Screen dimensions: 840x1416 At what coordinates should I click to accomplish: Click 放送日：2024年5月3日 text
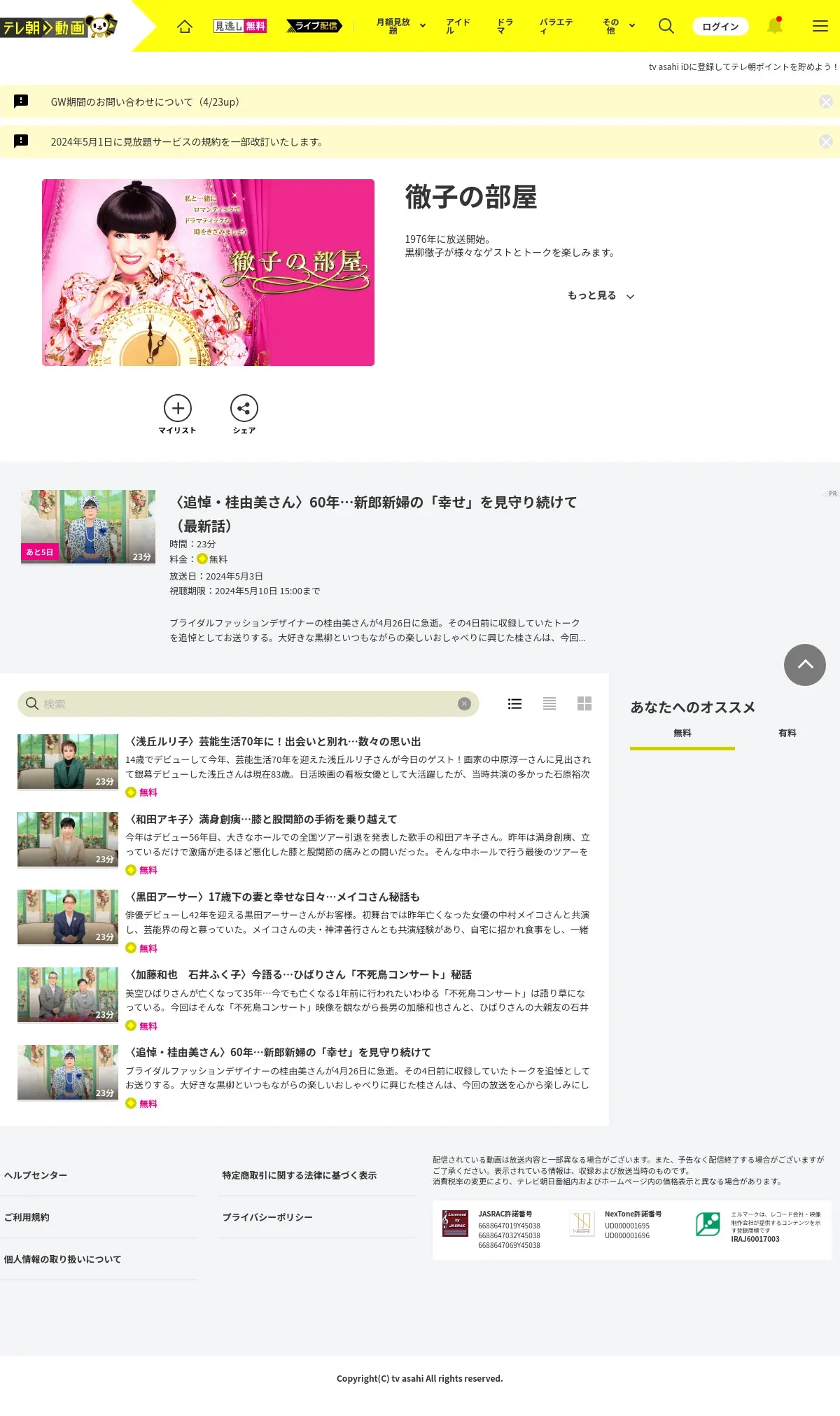[216, 576]
